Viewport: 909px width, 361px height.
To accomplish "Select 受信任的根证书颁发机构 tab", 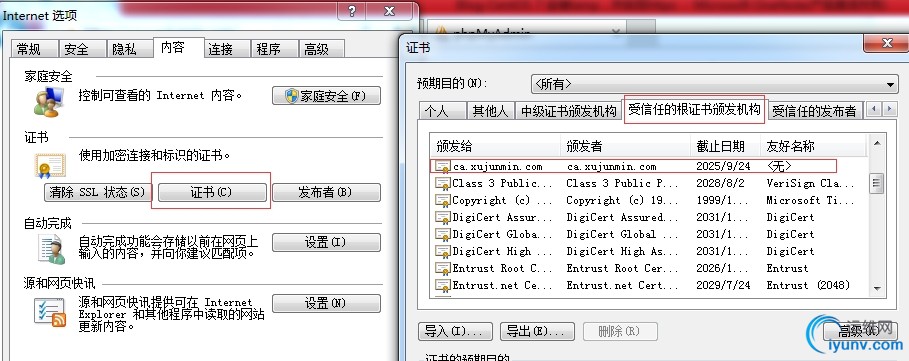I will [x=694, y=109].
